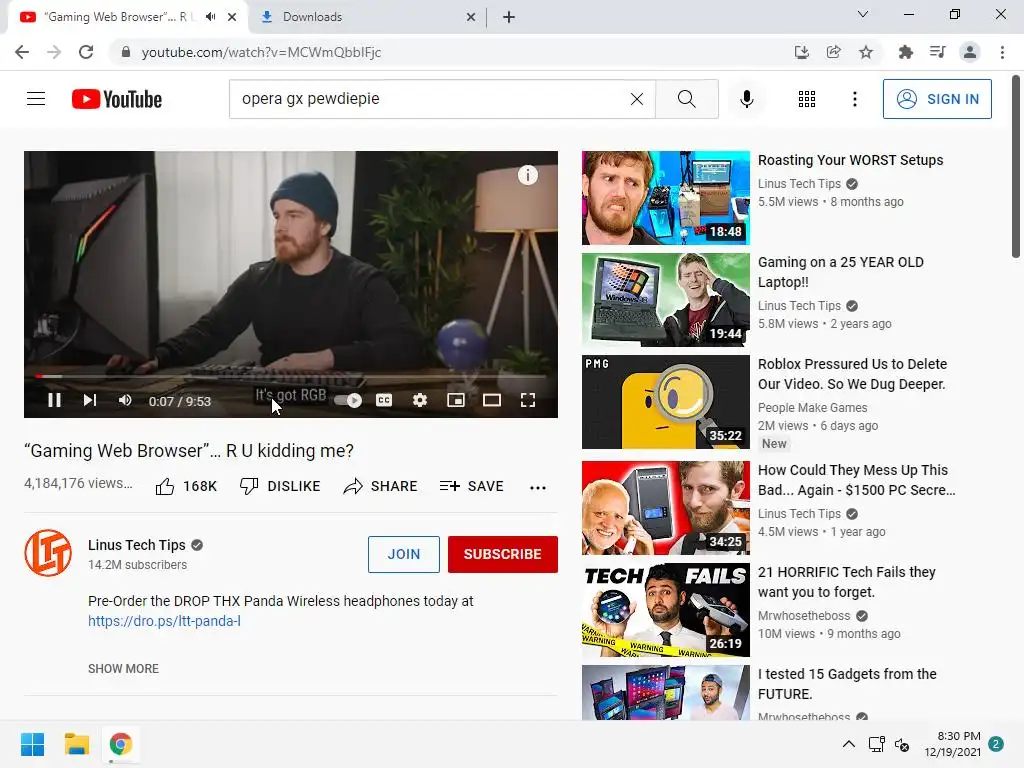1024x768 pixels.
Task: Click the page vertical scrollbar
Action: tap(1016, 167)
